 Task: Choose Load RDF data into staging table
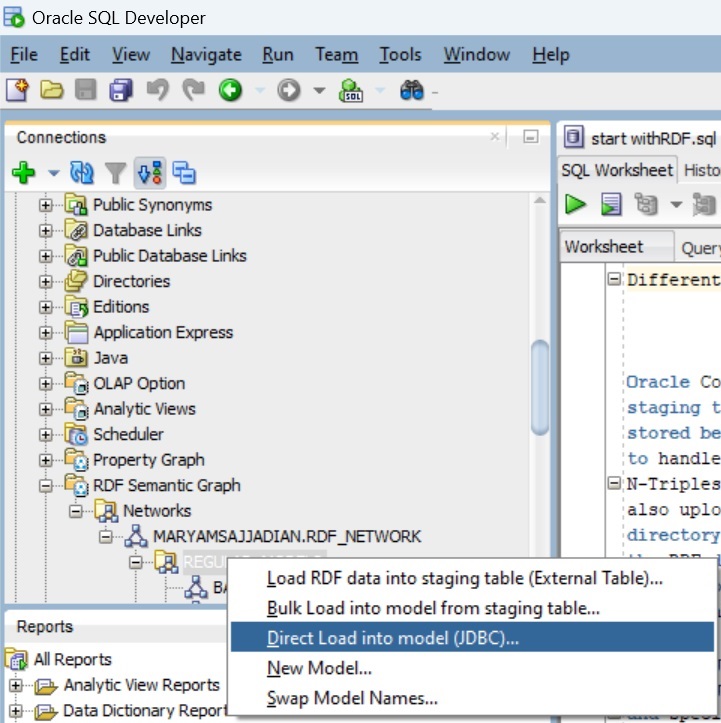[x=472, y=578]
